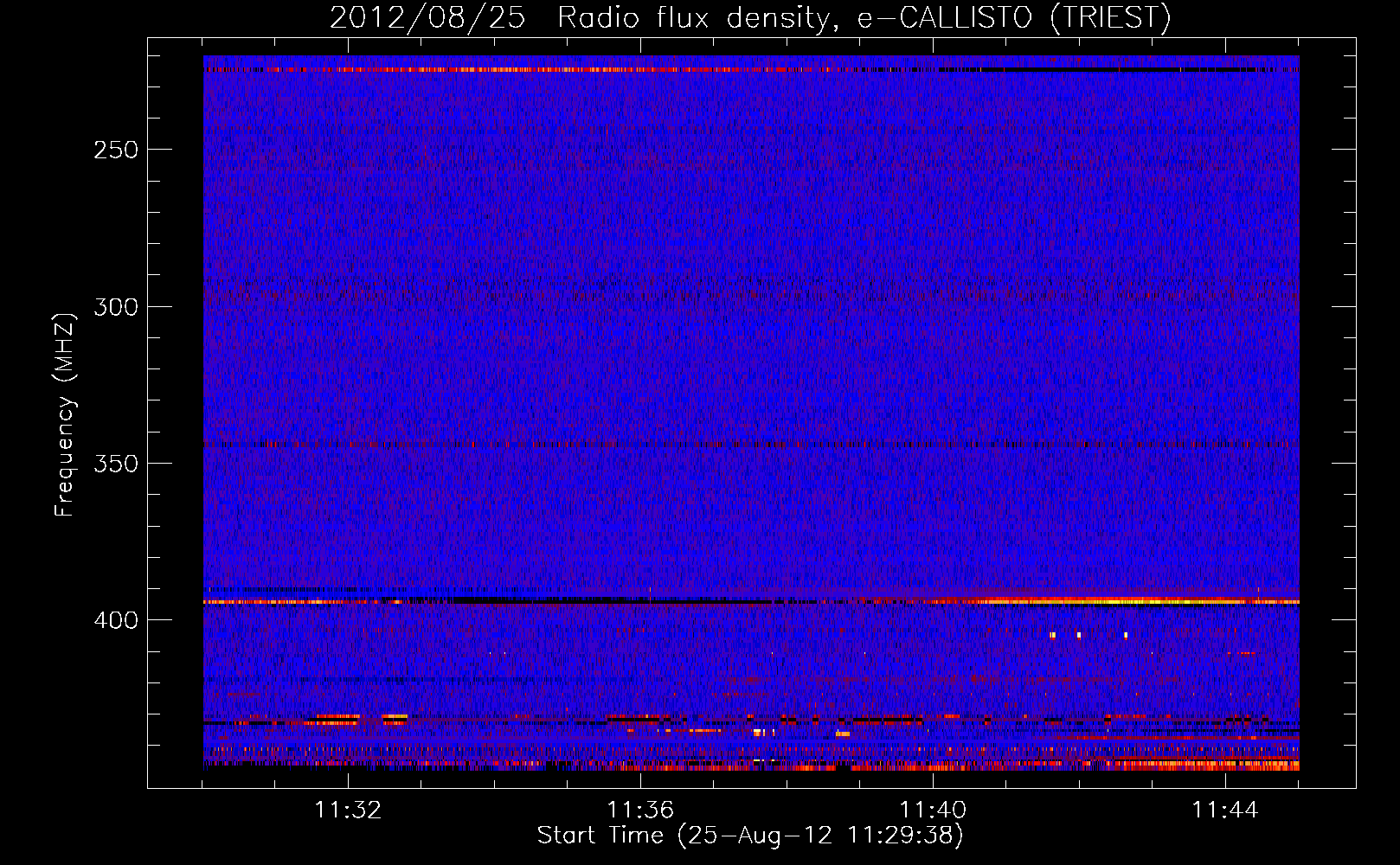This screenshot has width=1400, height=865.
Task: Click the 'Start Time (25-Aug-12 11:29:38)' label
Action: tap(750, 836)
